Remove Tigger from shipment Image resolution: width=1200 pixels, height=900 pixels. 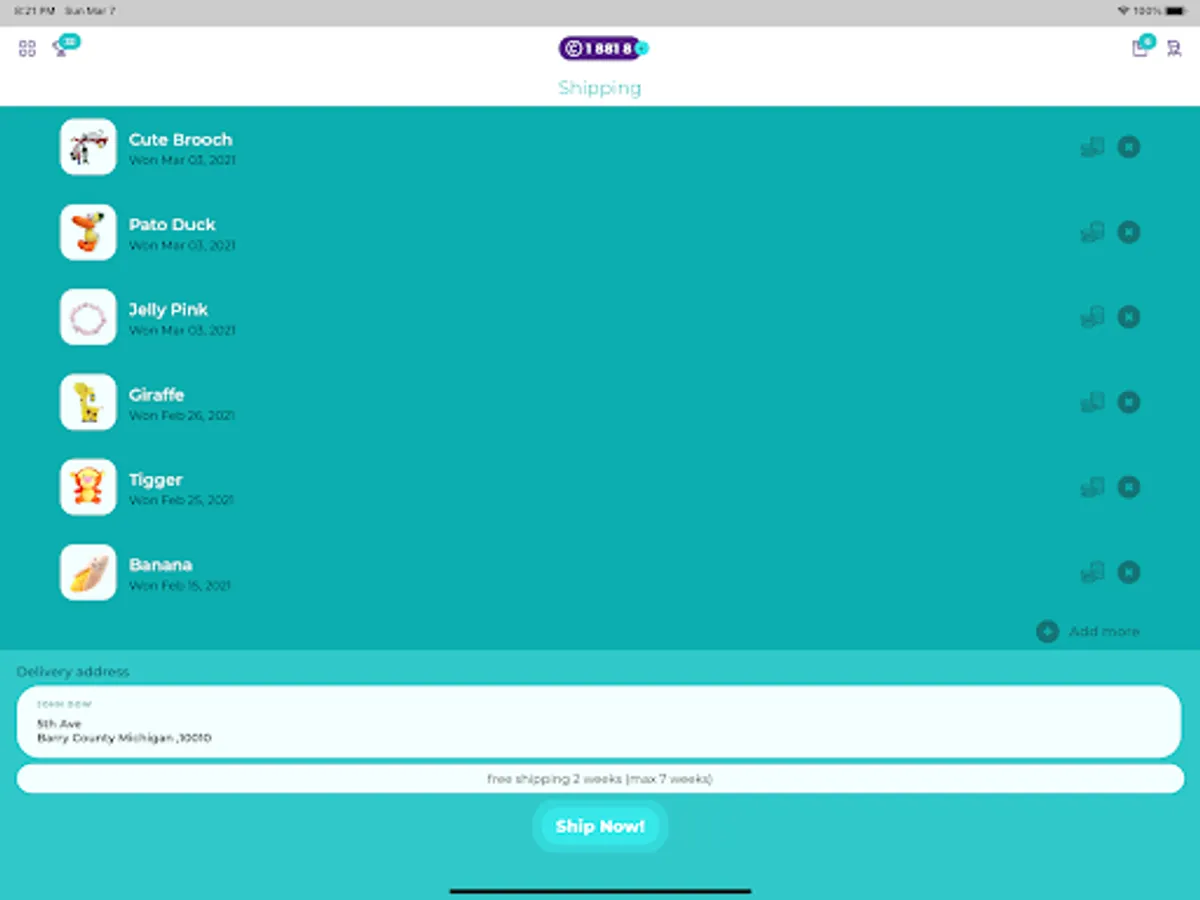click(1128, 487)
